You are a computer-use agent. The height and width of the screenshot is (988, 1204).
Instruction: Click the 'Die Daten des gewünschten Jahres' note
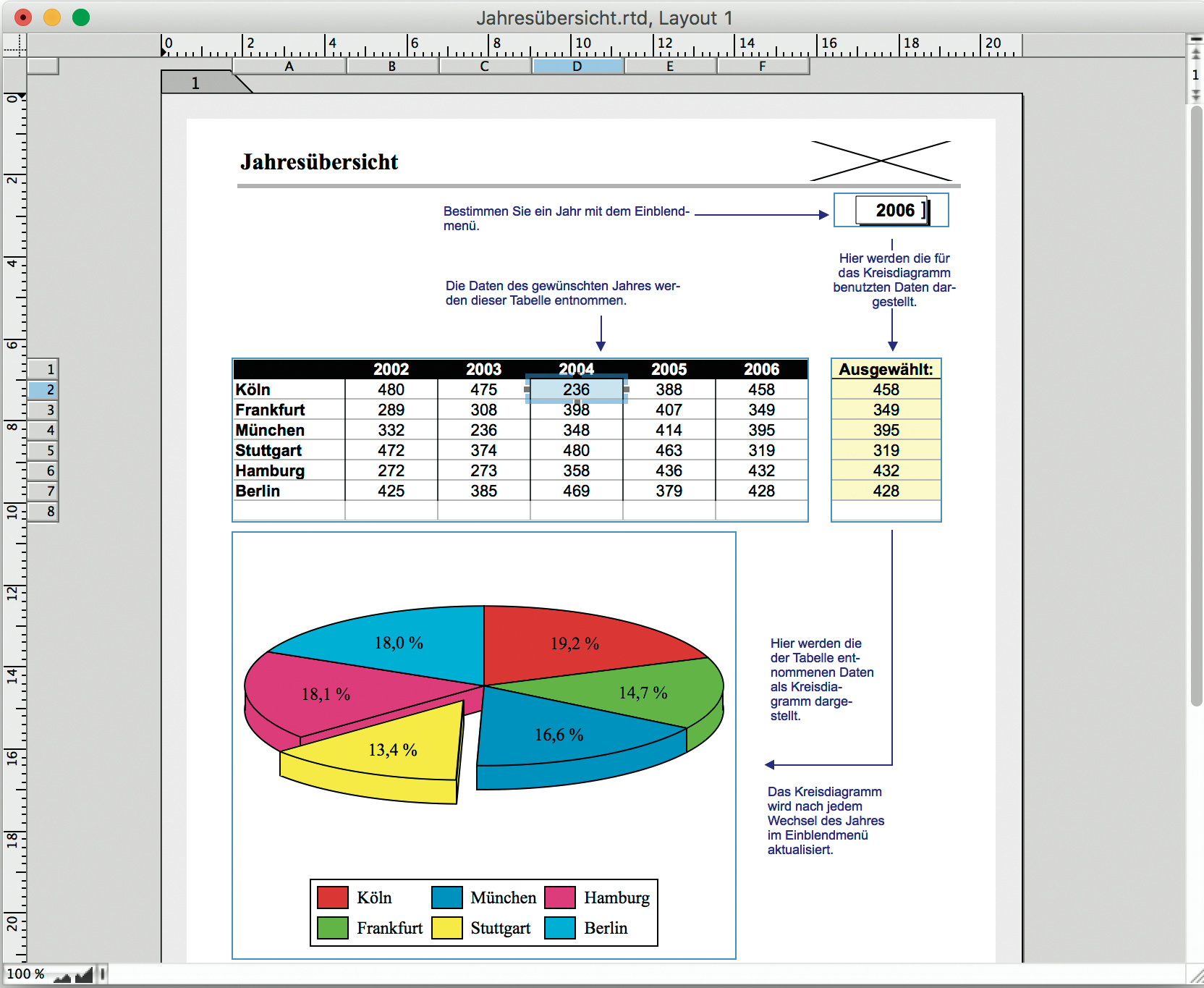pos(563,293)
